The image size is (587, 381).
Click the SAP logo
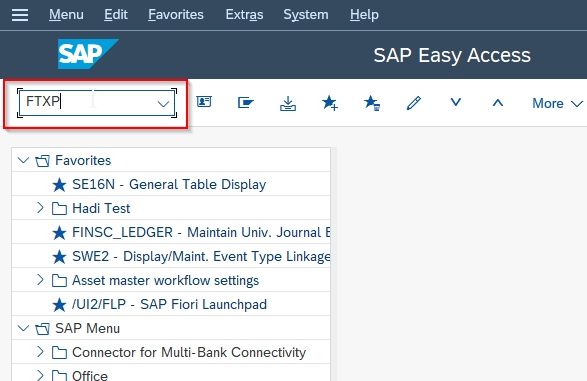coord(88,54)
